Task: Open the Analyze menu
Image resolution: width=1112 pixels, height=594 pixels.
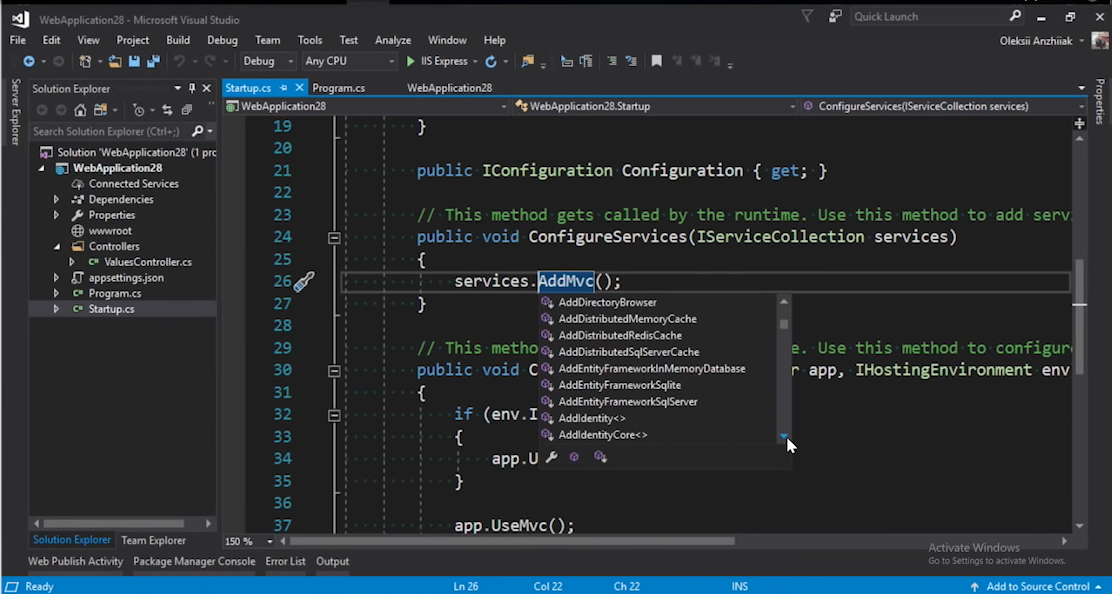Action: coord(393,40)
